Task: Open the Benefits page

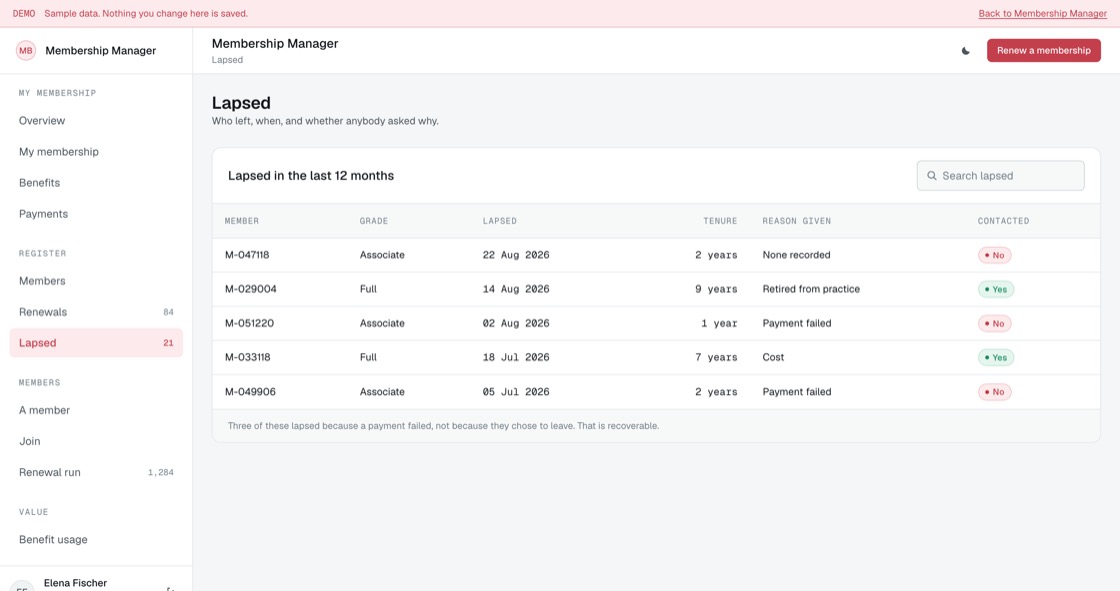Action: click(96, 183)
